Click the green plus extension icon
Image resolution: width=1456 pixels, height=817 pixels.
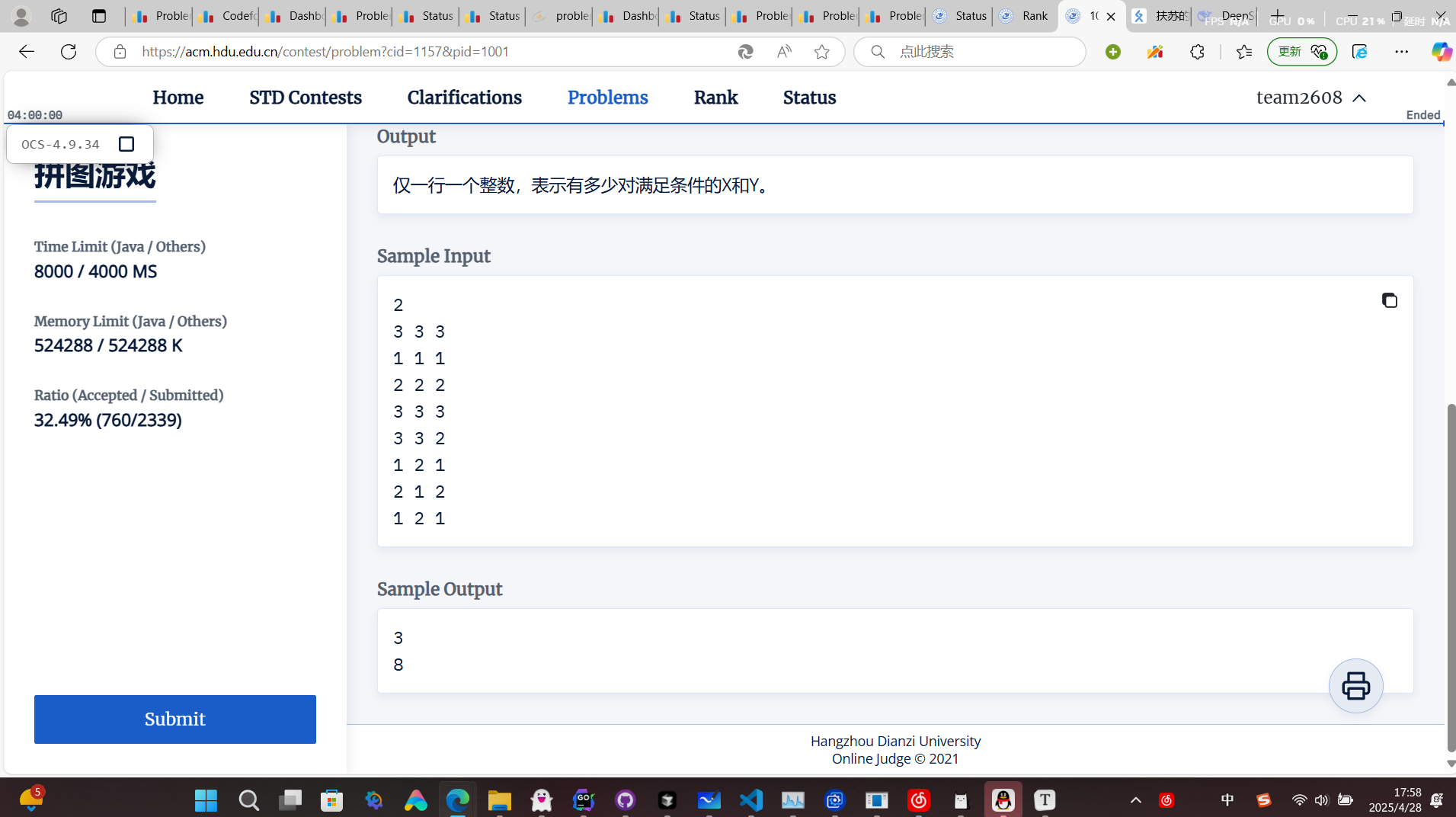(x=1113, y=52)
